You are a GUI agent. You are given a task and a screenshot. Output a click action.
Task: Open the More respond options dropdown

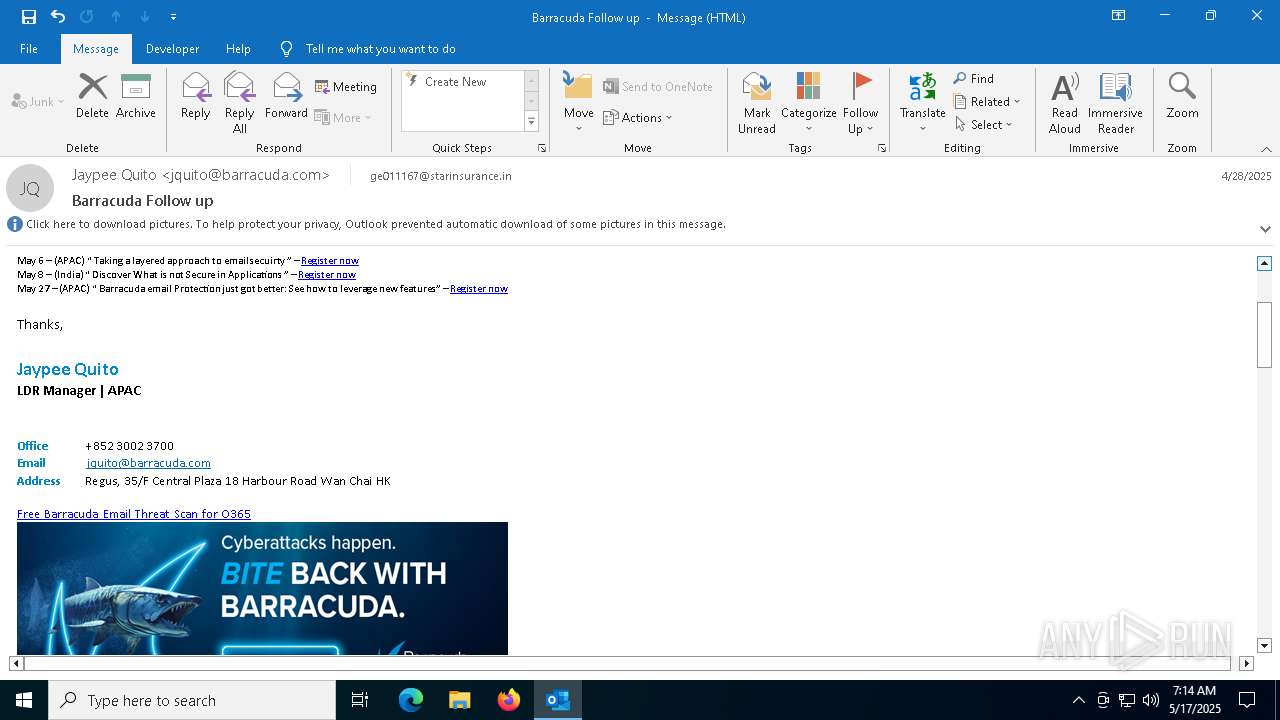(344, 117)
